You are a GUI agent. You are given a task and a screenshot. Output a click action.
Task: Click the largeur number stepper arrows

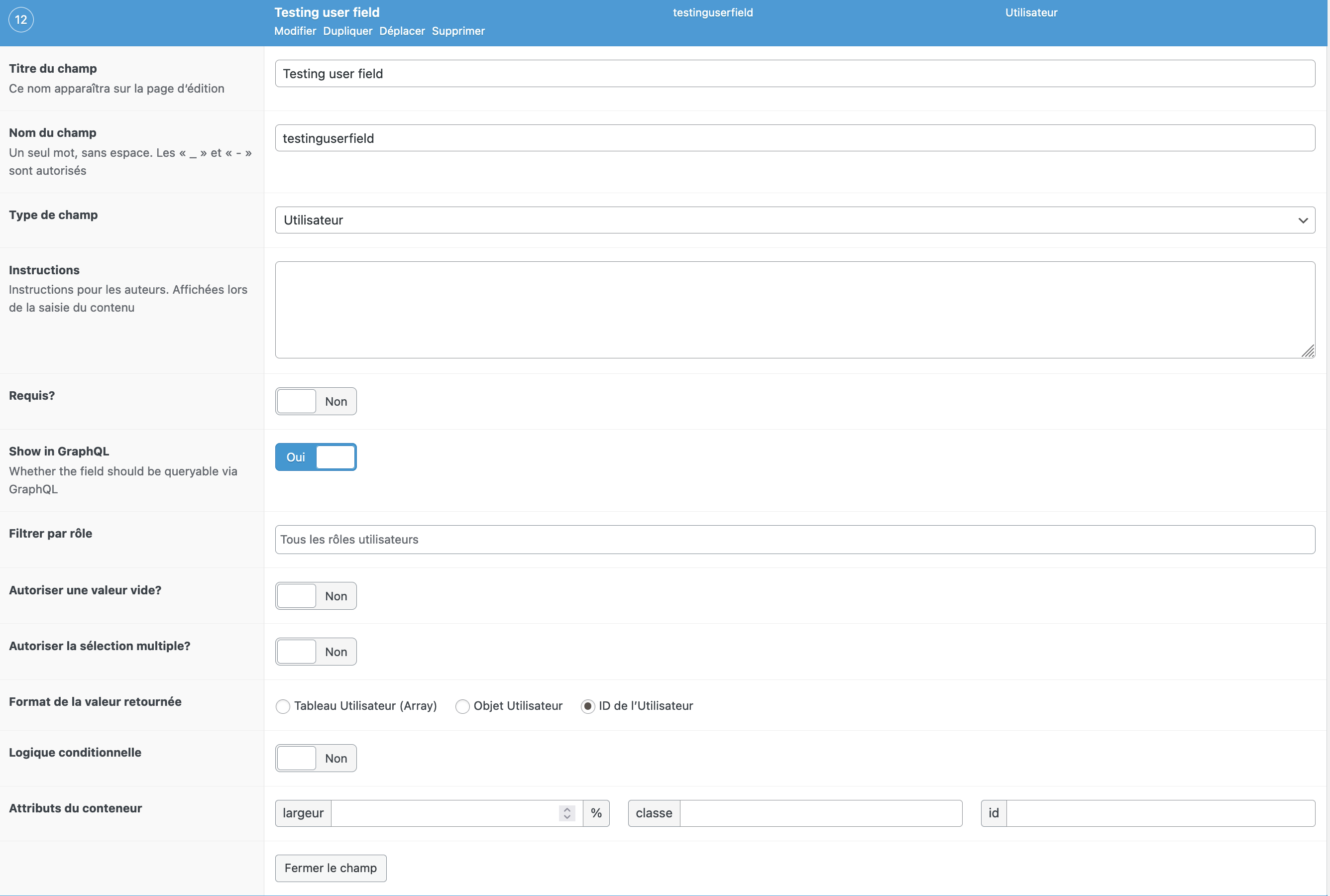coord(567,813)
